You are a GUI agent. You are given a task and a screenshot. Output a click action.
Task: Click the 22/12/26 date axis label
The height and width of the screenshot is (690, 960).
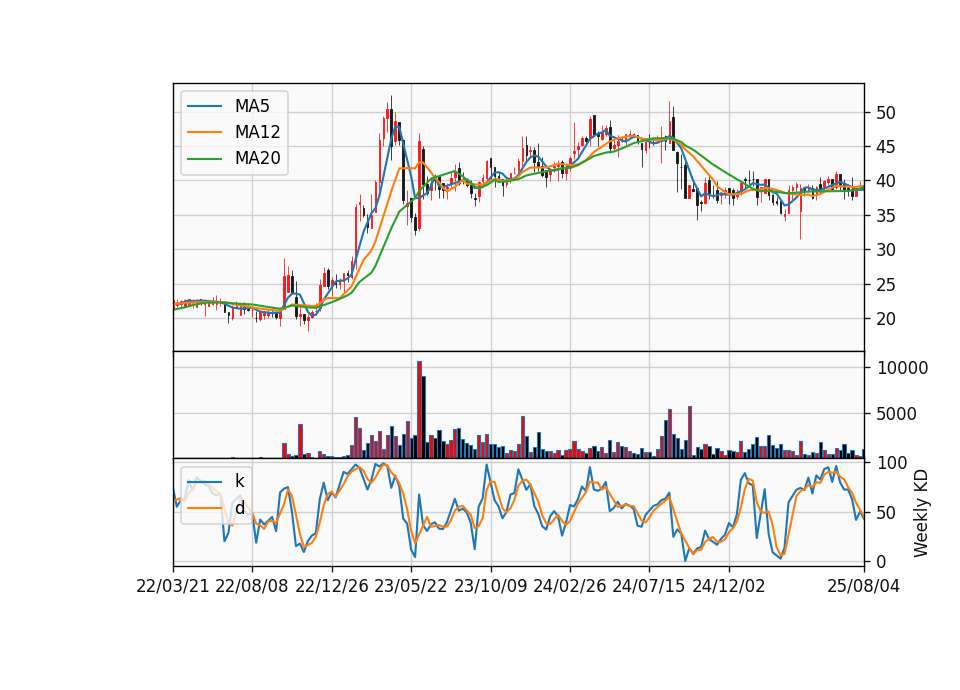pos(332,586)
